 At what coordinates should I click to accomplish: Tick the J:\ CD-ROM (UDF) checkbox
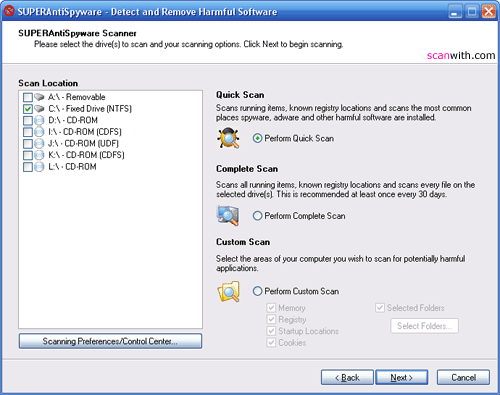click(28, 144)
